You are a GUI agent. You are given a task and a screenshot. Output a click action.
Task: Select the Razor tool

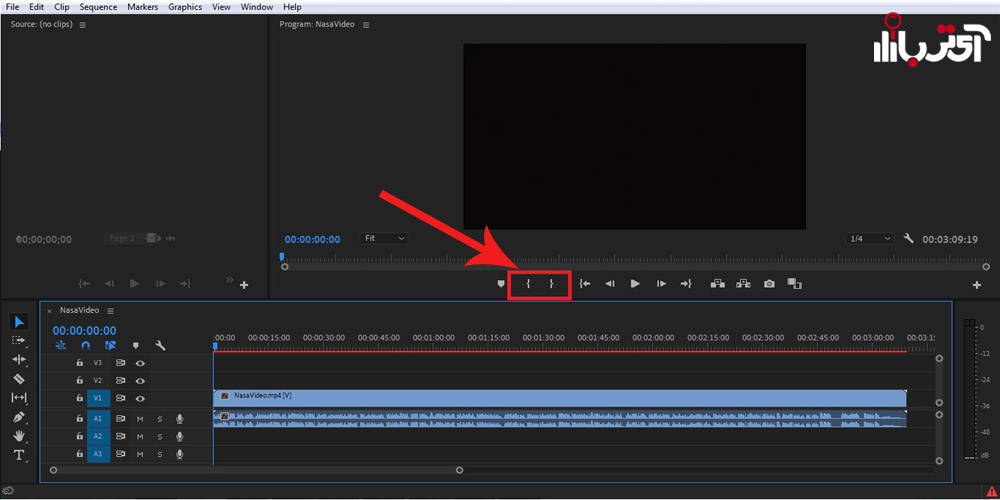18,379
